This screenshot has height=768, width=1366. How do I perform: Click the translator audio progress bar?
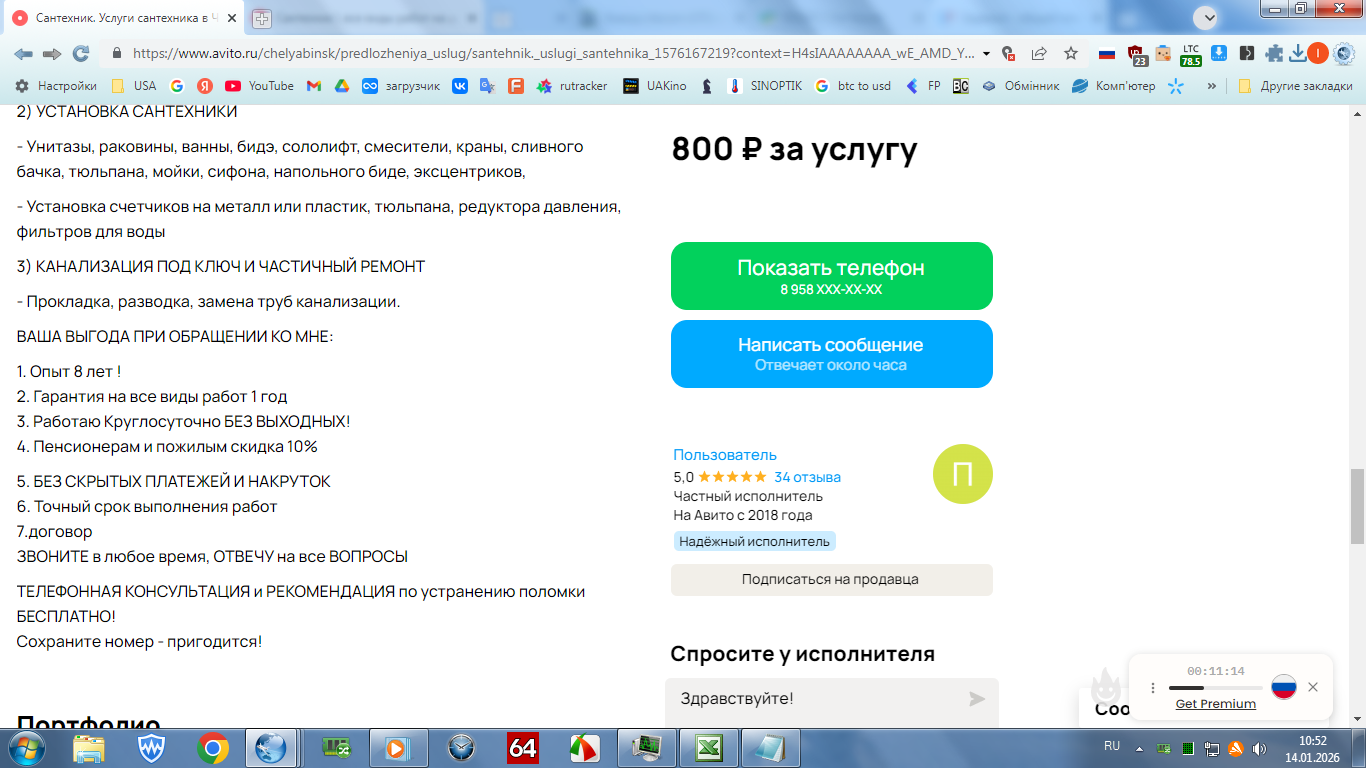click(1215, 688)
